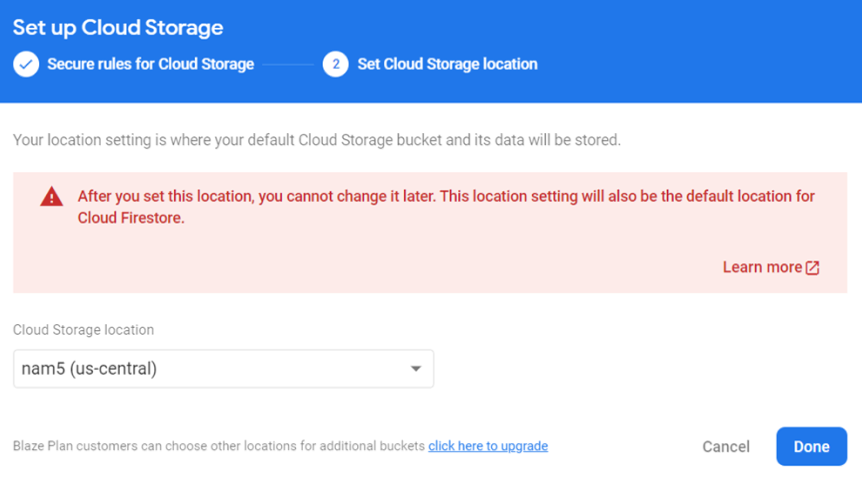Click the red warning triangle icon

51,197
